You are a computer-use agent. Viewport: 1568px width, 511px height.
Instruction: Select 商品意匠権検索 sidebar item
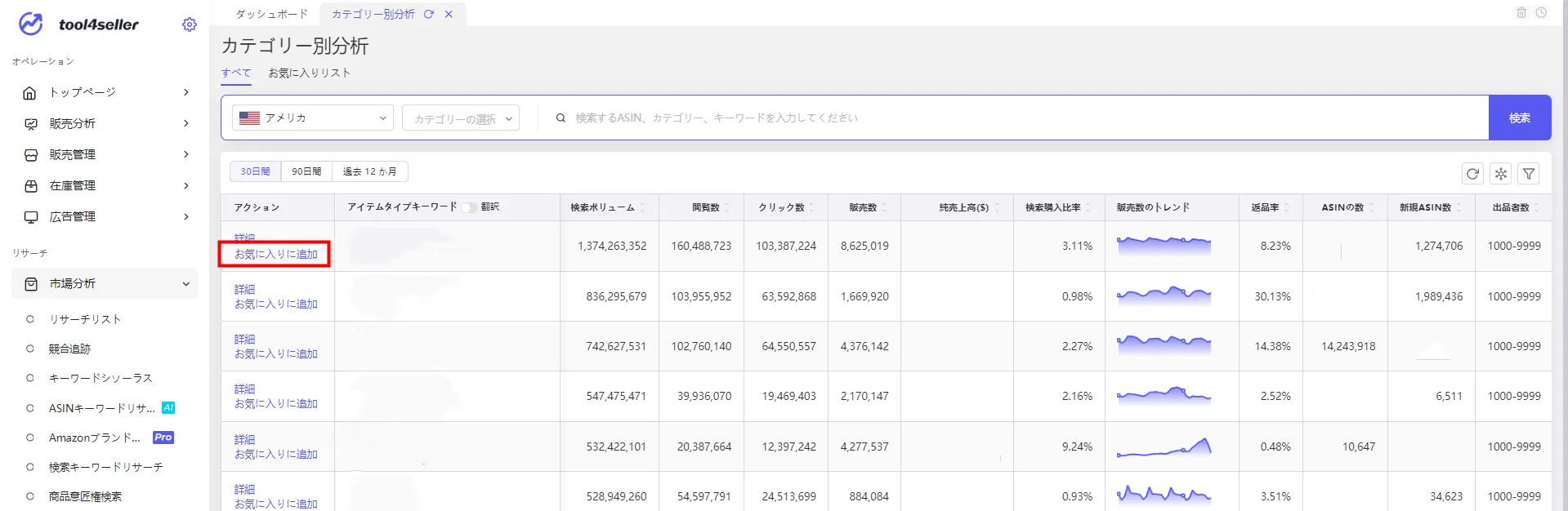tap(85, 496)
